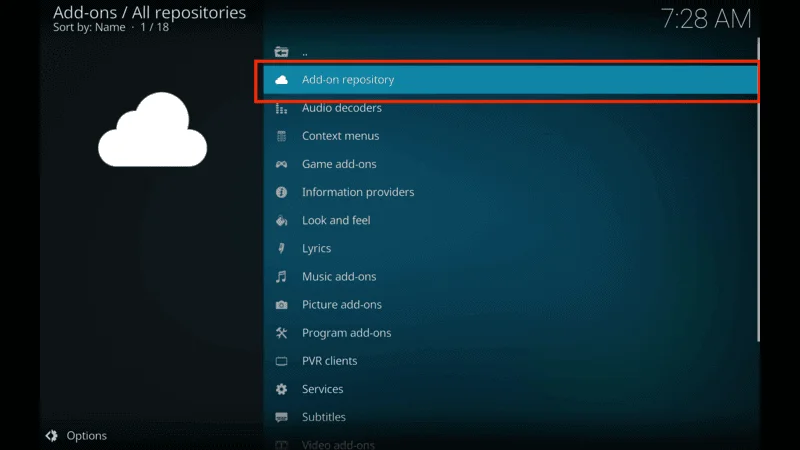Click the large cloud thumbnail image
This screenshot has height=450, width=800.
152,130
